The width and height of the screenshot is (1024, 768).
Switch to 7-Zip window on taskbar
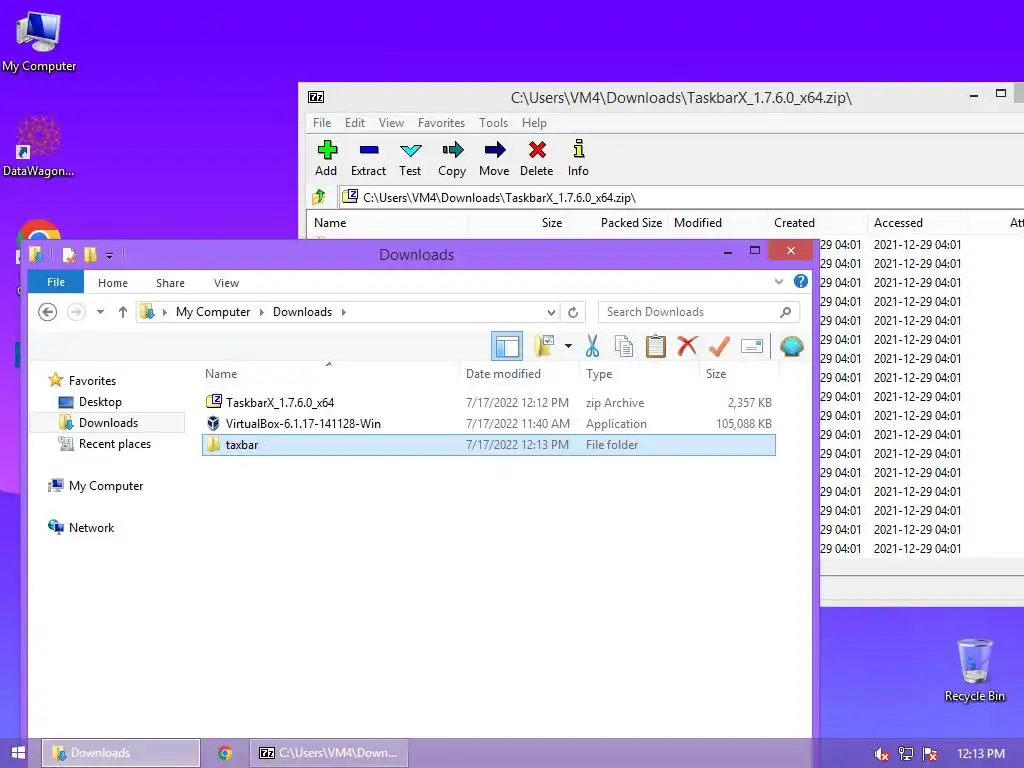[328, 753]
